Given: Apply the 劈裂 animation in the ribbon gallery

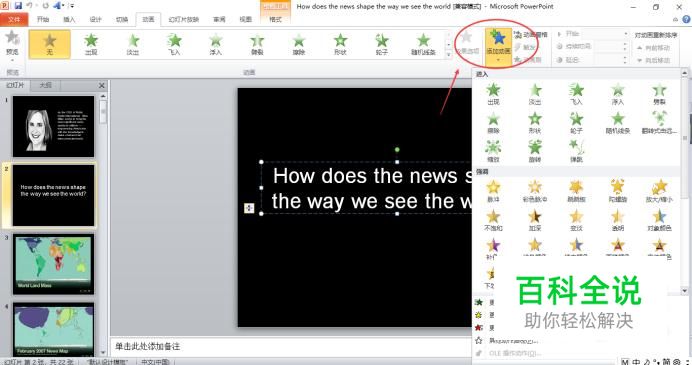Looking at the screenshot, I should tap(257, 44).
